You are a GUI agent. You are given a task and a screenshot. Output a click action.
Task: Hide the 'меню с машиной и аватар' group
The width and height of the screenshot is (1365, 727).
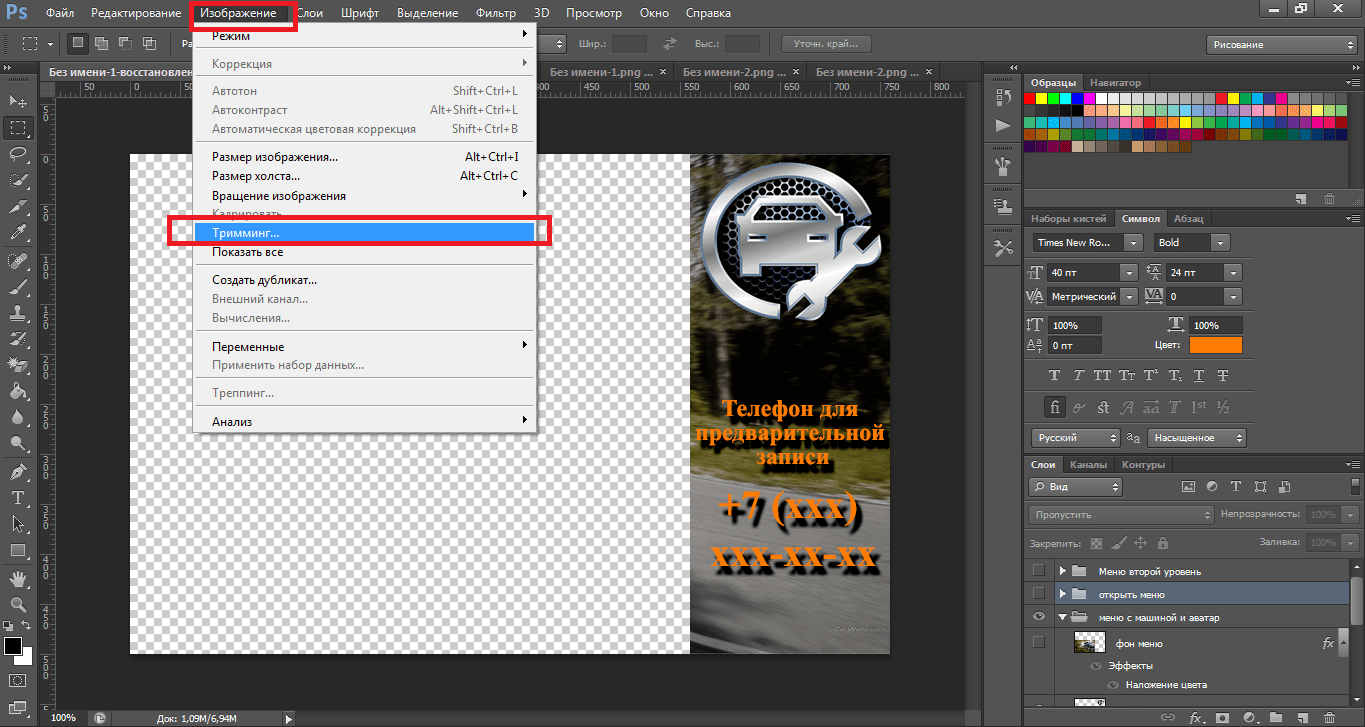click(1039, 618)
